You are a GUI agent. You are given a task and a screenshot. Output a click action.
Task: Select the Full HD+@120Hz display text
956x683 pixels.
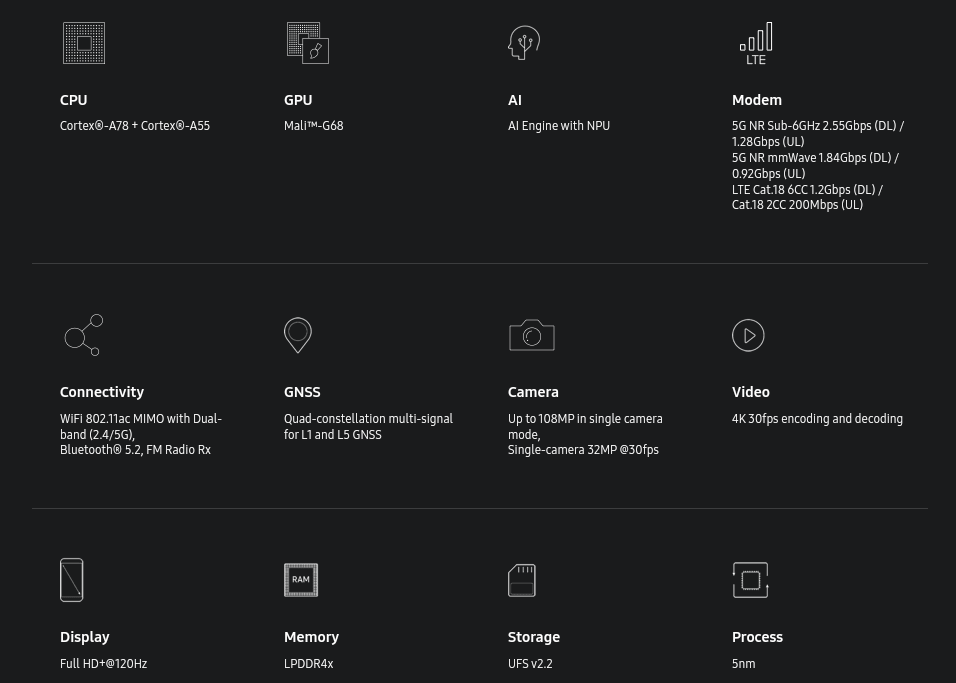[x=103, y=664]
